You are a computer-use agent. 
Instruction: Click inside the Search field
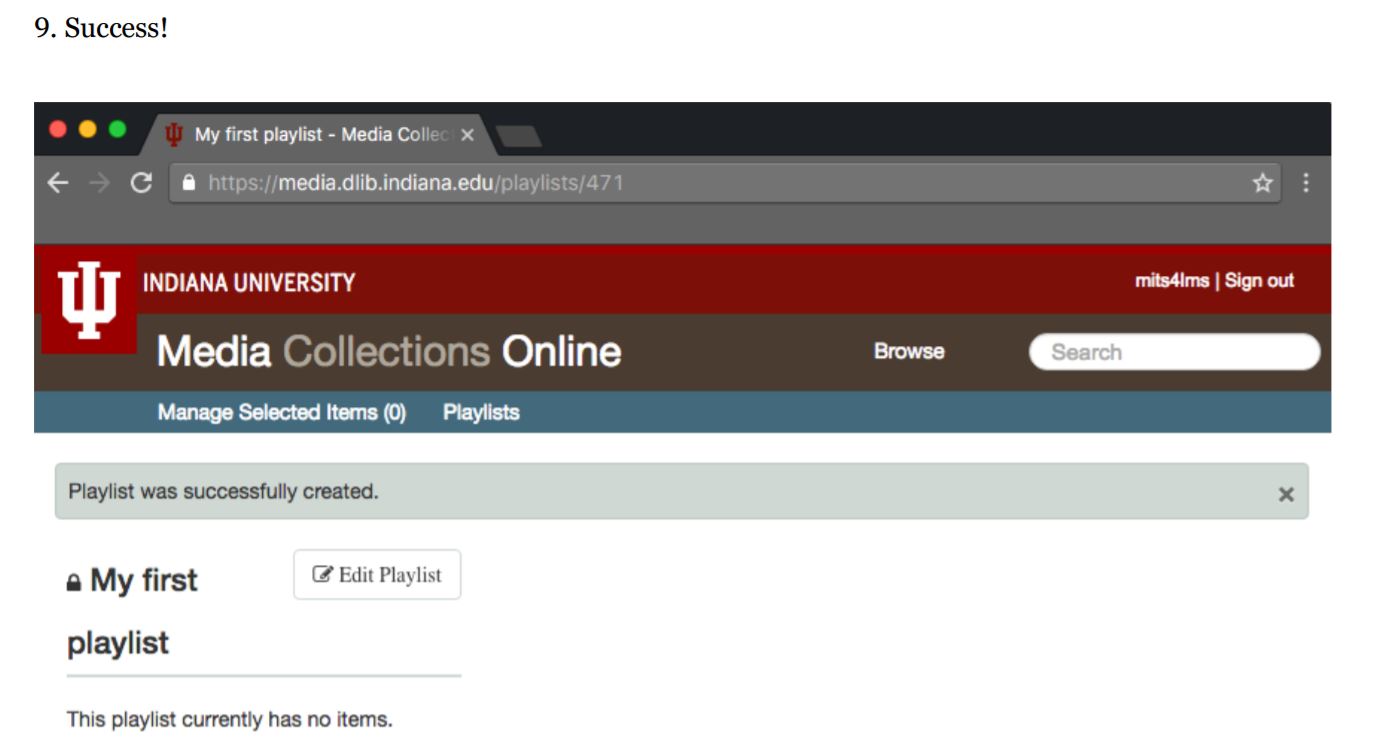click(1177, 352)
